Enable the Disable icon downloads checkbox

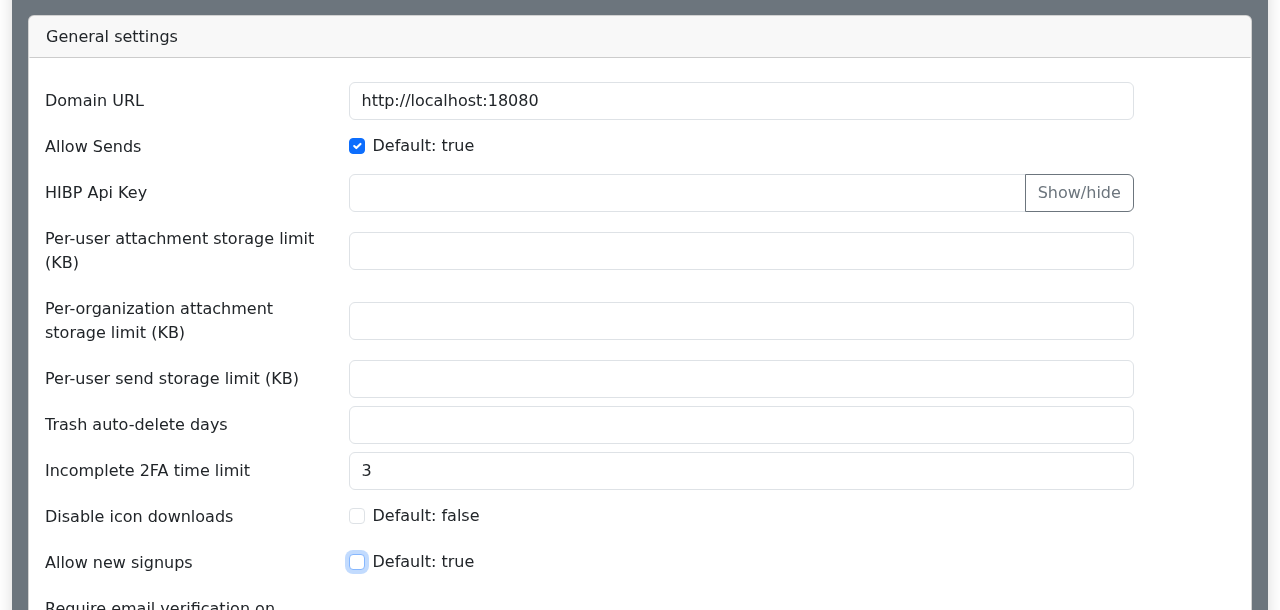(x=357, y=516)
